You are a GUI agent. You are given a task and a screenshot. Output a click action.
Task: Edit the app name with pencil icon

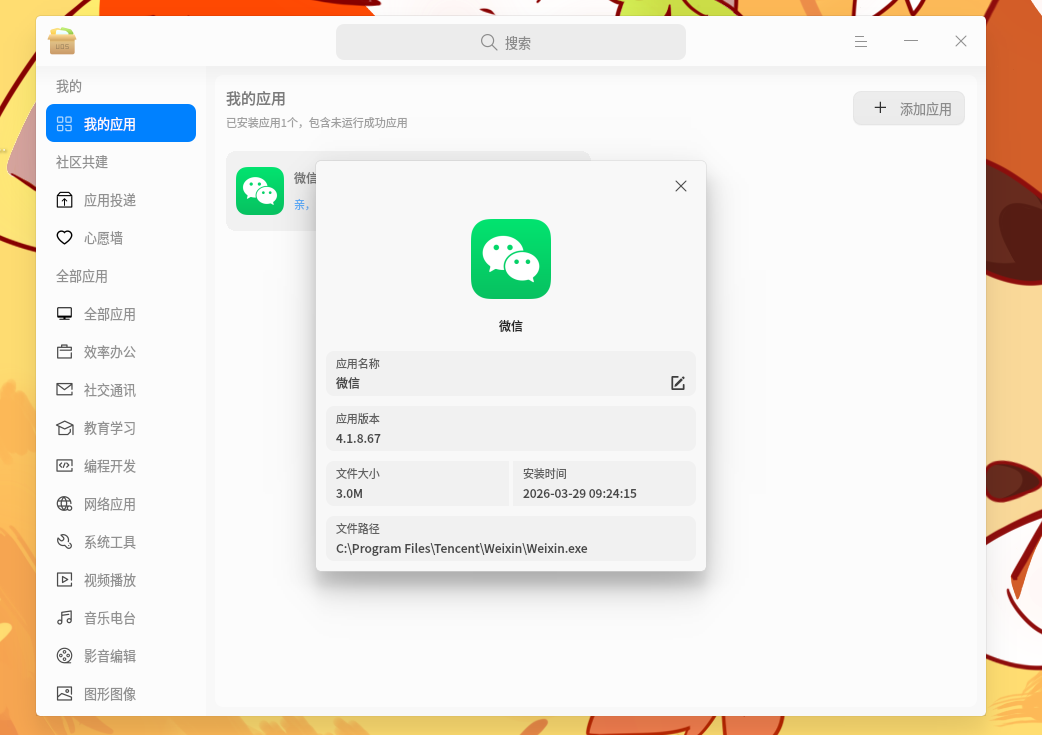click(x=678, y=383)
